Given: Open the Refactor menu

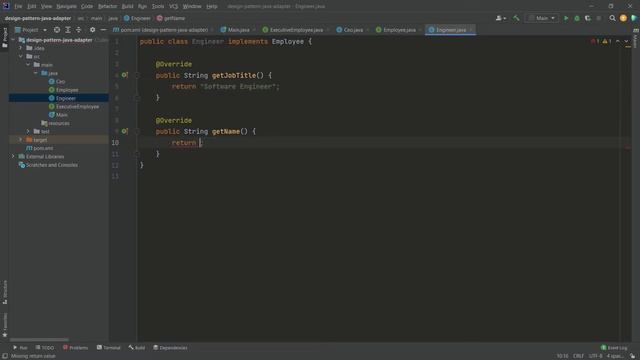Looking at the screenshot, I should coord(107,6).
